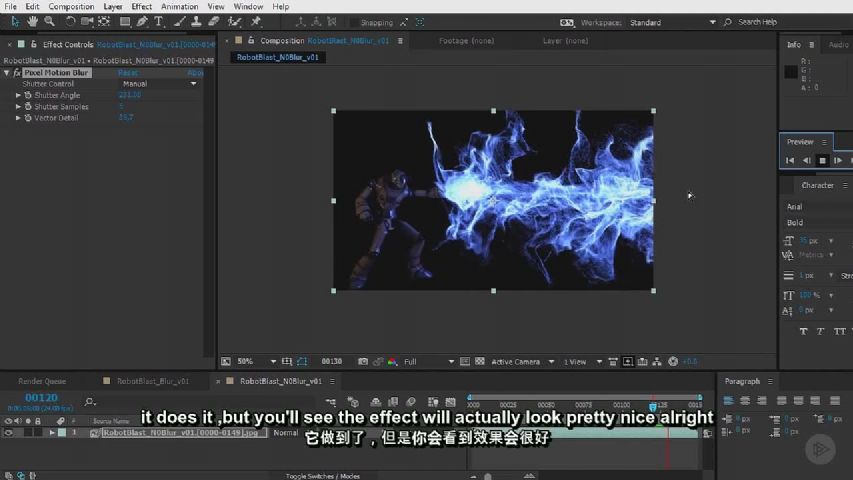The image size is (853, 480).
Task: Open the Animation menu
Action: coord(180,7)
